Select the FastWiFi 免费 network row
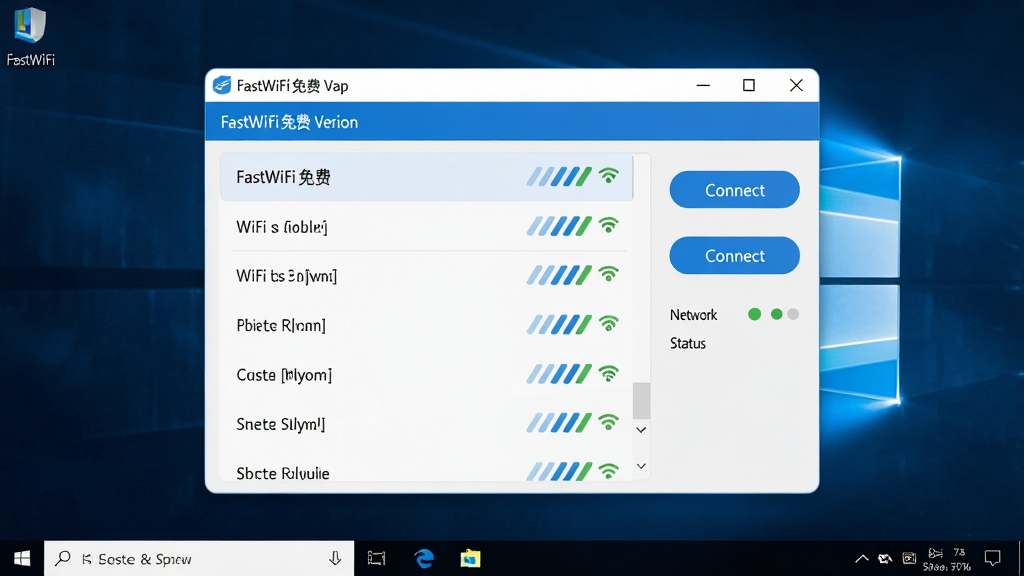 pos(426,177)
